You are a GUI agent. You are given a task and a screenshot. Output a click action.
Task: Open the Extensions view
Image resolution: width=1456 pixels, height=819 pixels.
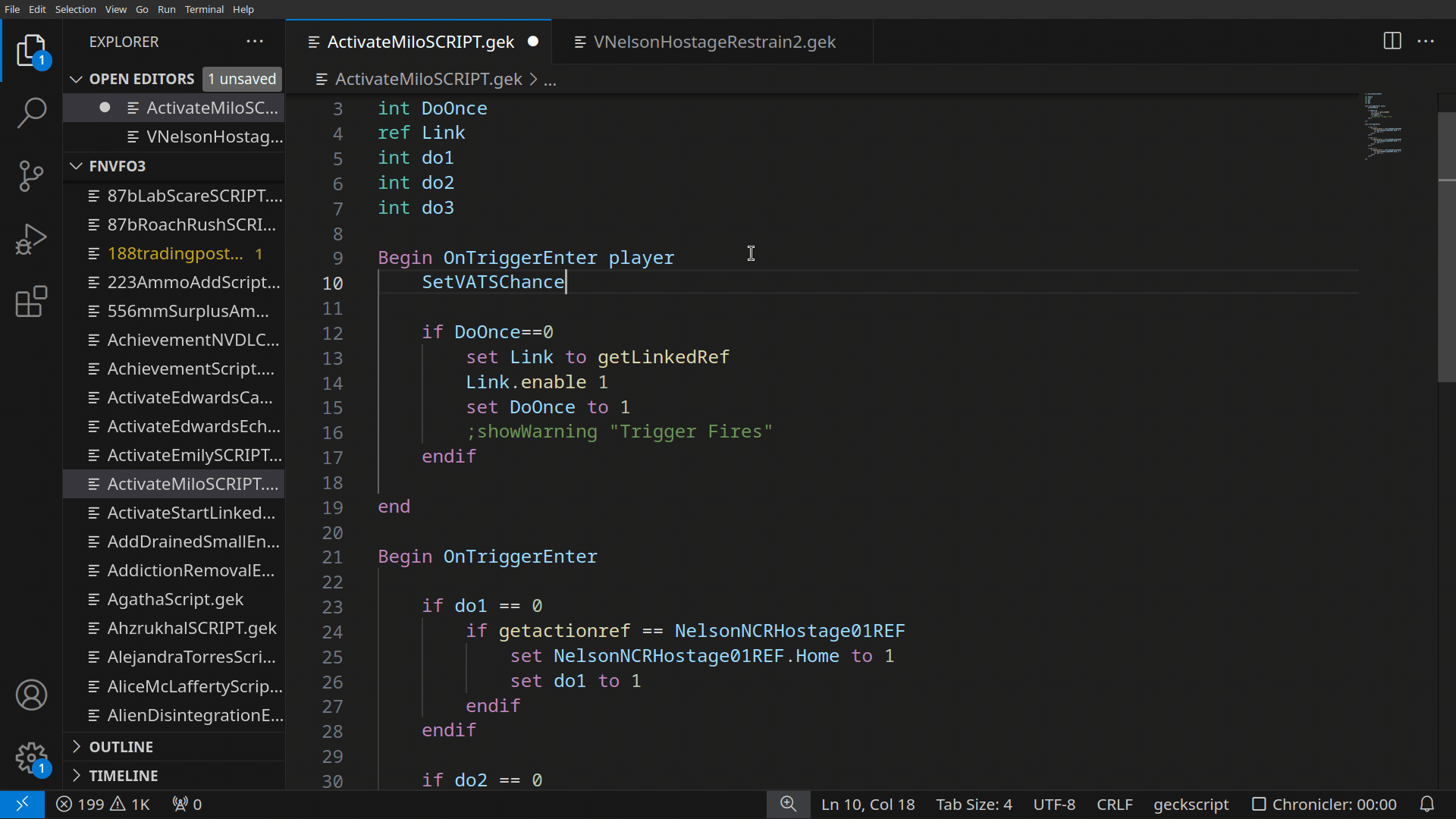31,302
